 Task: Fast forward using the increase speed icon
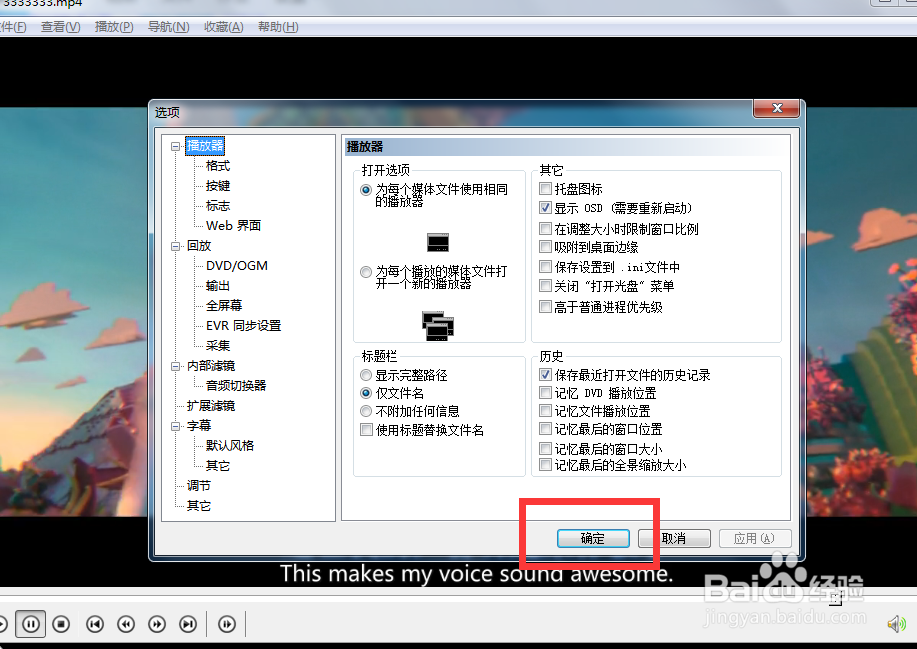tap(157, 623)
